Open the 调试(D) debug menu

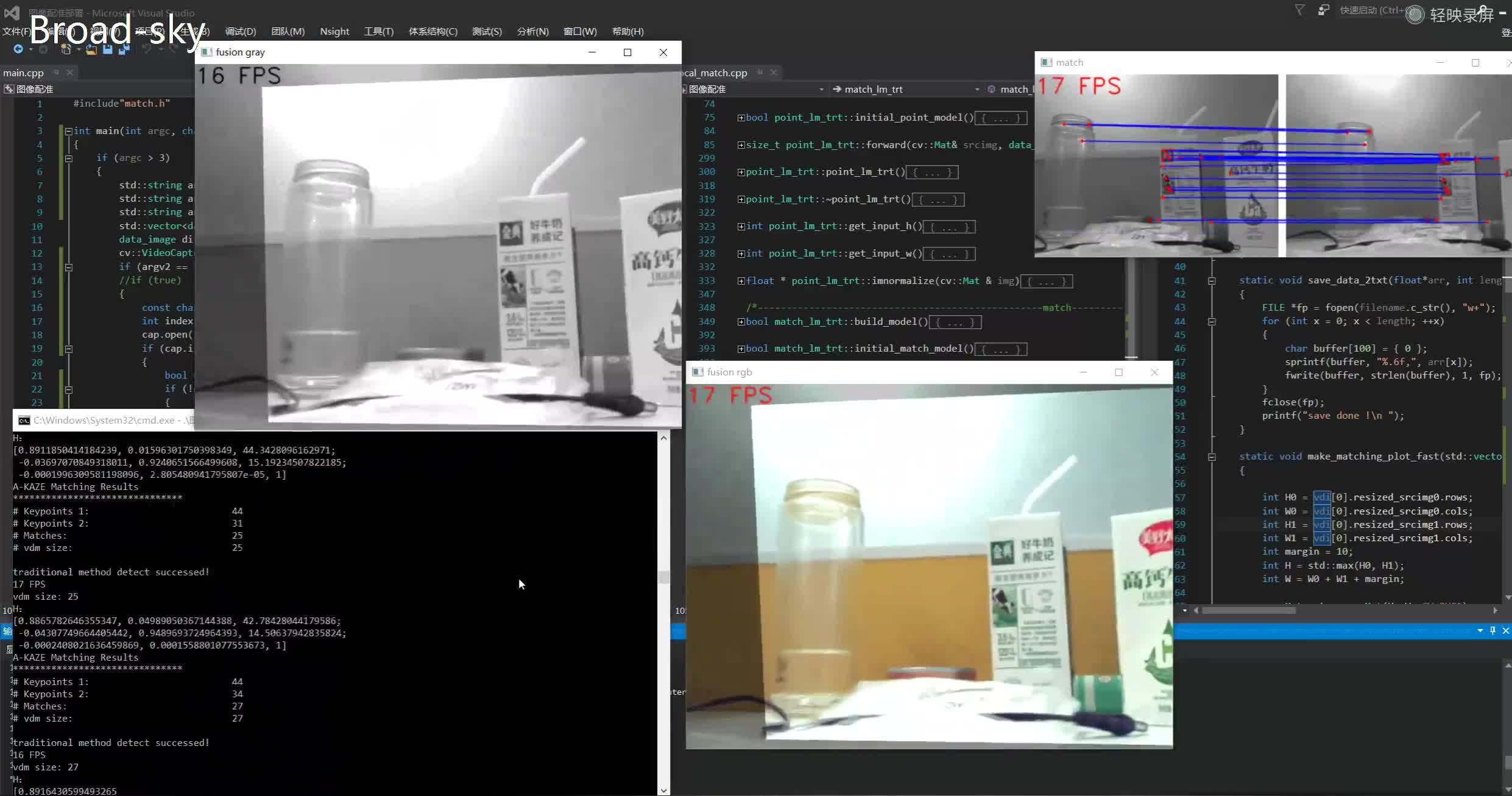(x=240, y=32)
